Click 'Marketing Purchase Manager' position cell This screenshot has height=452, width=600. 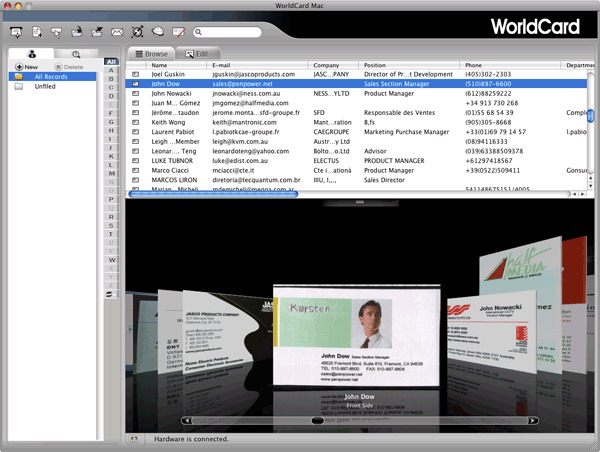406,132
